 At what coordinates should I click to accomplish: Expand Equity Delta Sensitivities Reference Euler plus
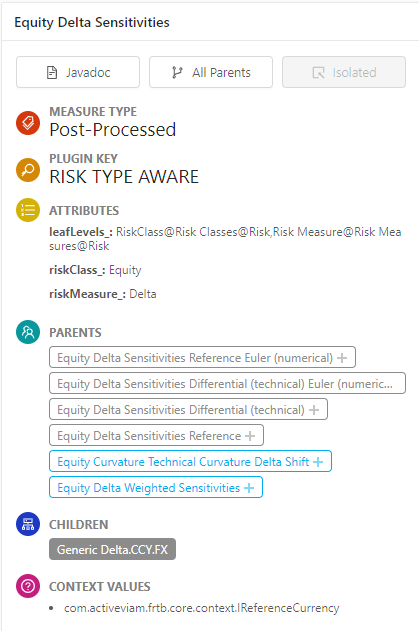(x=342, y=358)
